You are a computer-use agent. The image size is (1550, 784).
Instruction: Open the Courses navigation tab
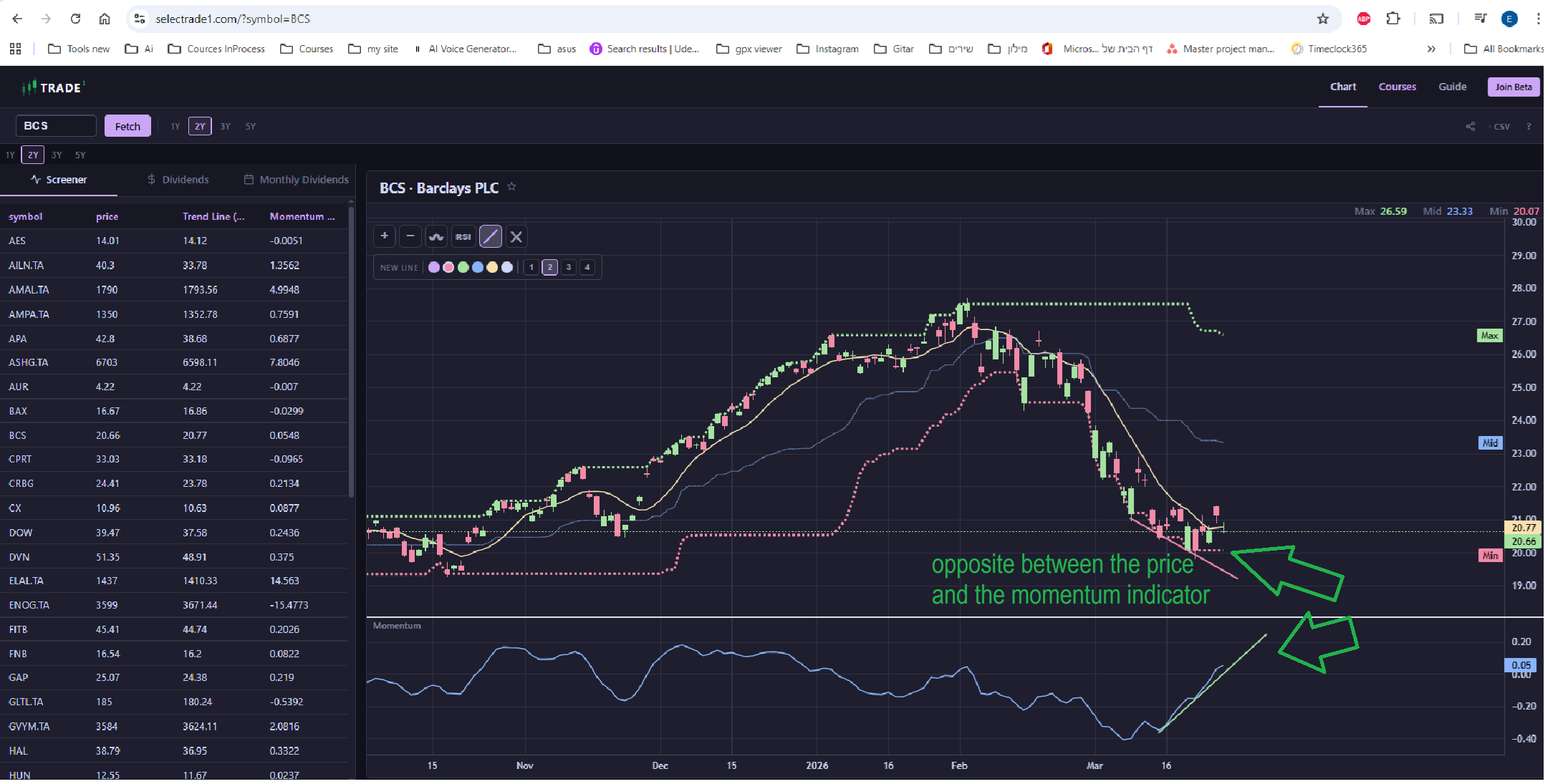(x=1397, y=87)
